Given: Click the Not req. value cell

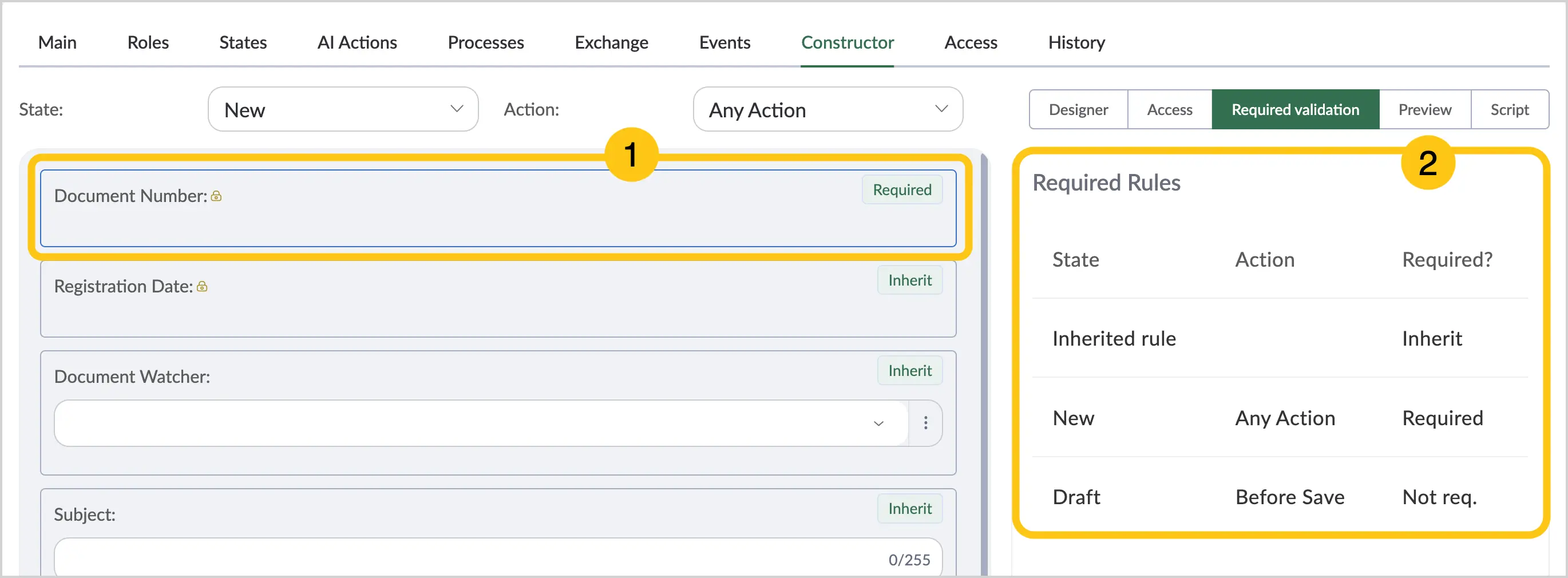Looking at the screenshot, I should pyautogui.click(x=1440, y=497).
